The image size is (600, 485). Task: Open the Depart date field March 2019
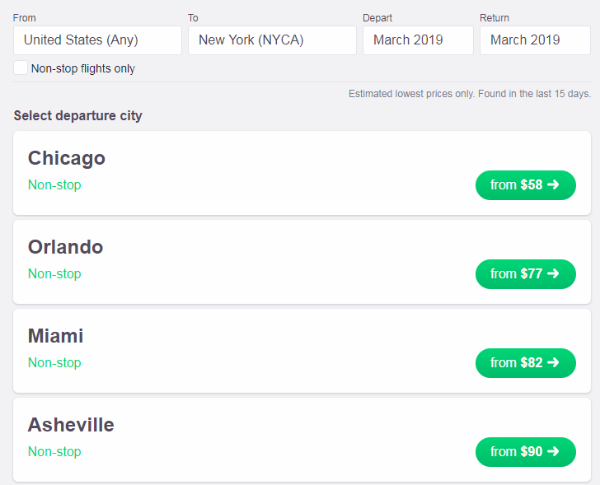[x=418, y=40]
